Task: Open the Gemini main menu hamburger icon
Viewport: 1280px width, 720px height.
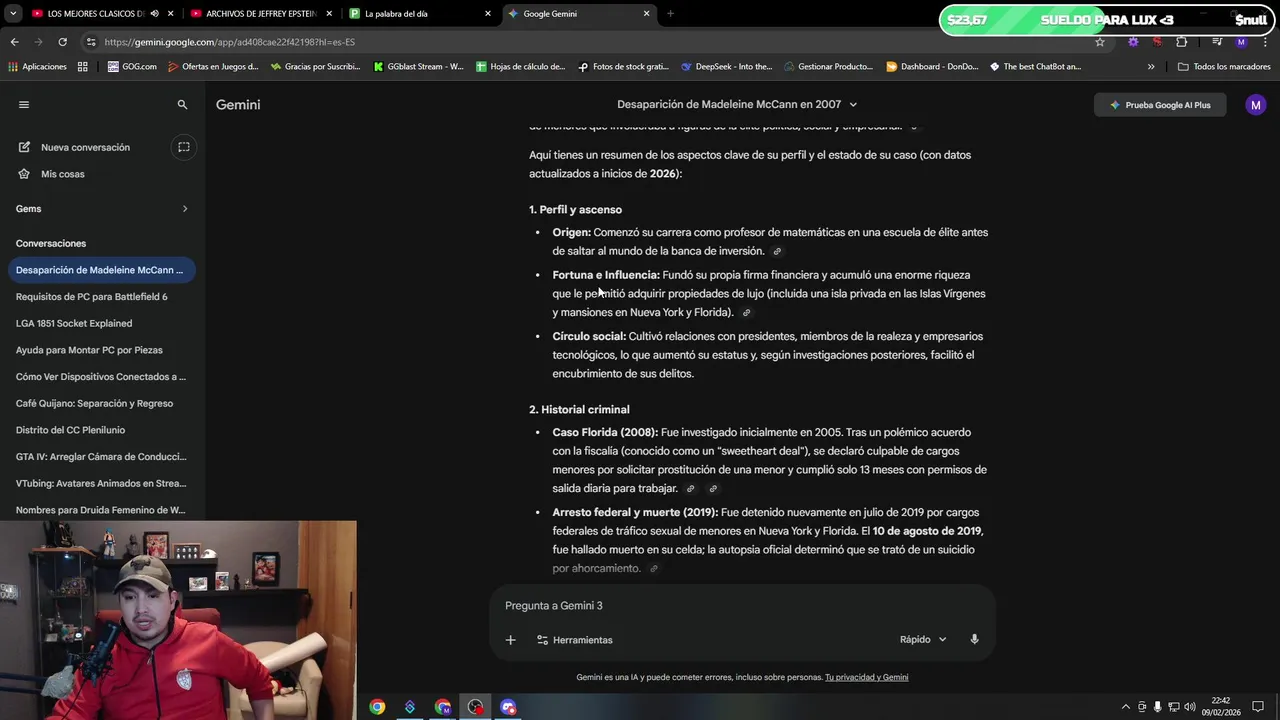Action: click(24, 104)
